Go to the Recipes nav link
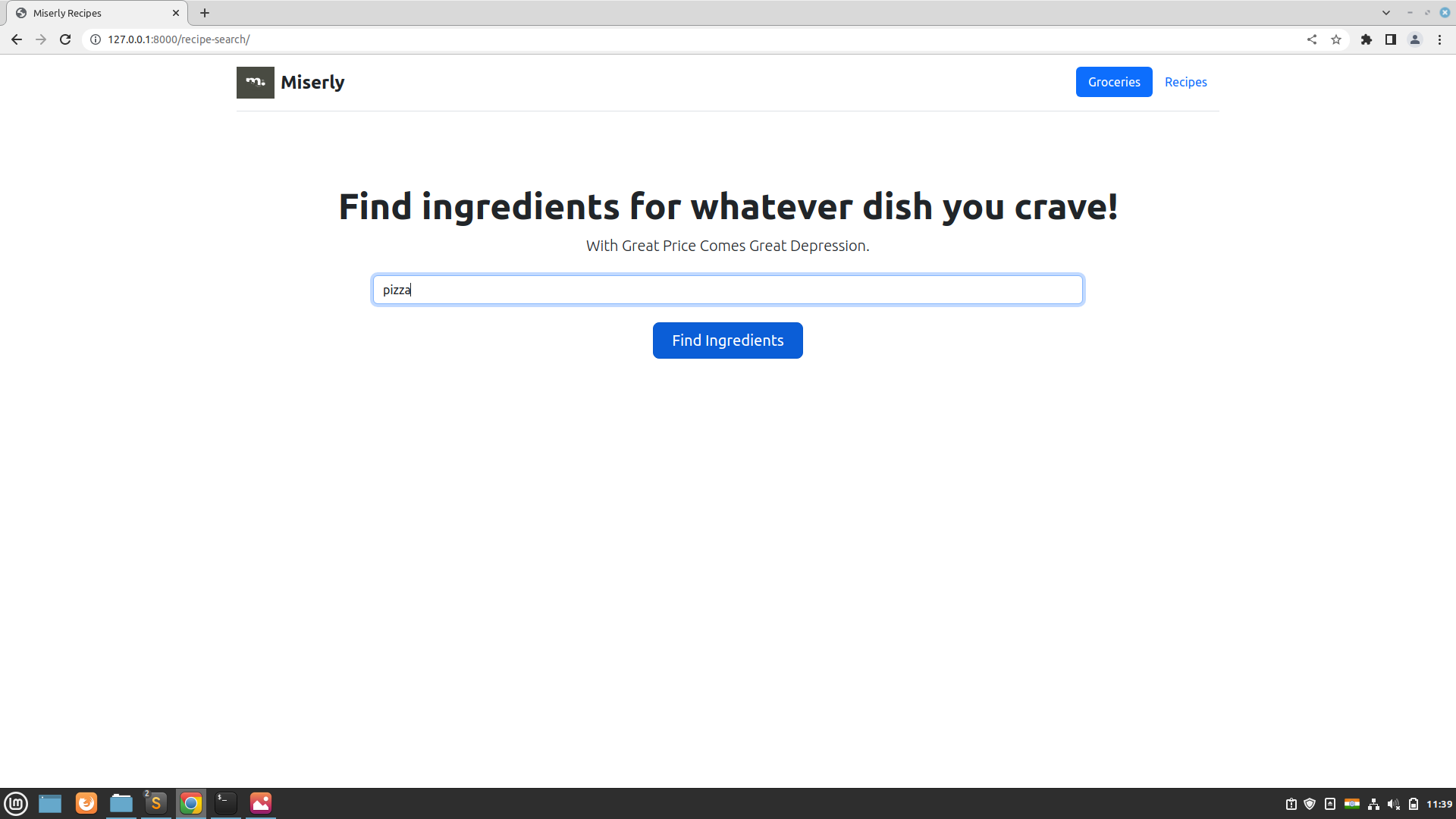 1185,82
